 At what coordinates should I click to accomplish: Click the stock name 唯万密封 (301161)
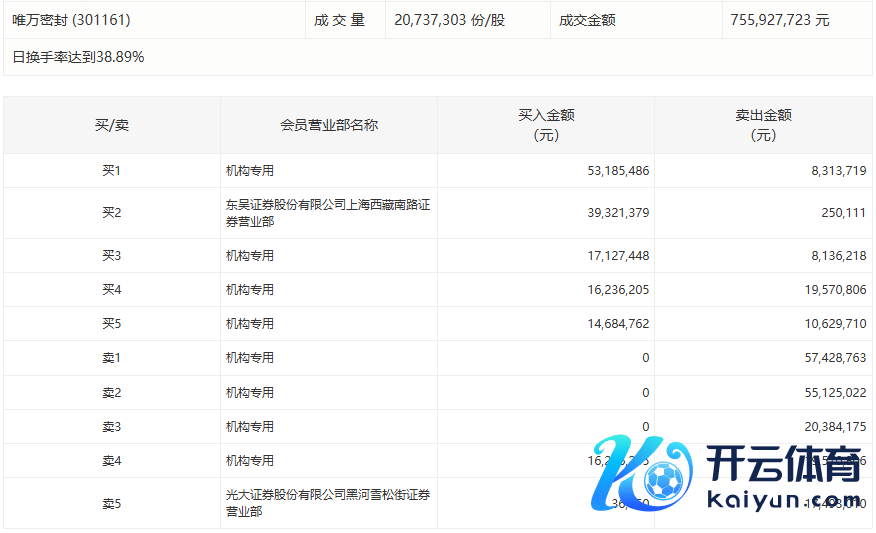71,20
